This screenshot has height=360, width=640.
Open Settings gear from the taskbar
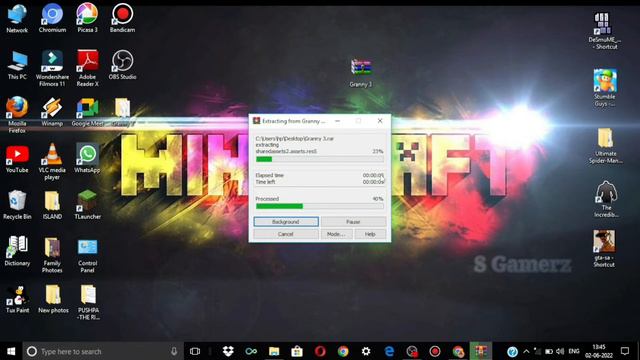point(366,351)
